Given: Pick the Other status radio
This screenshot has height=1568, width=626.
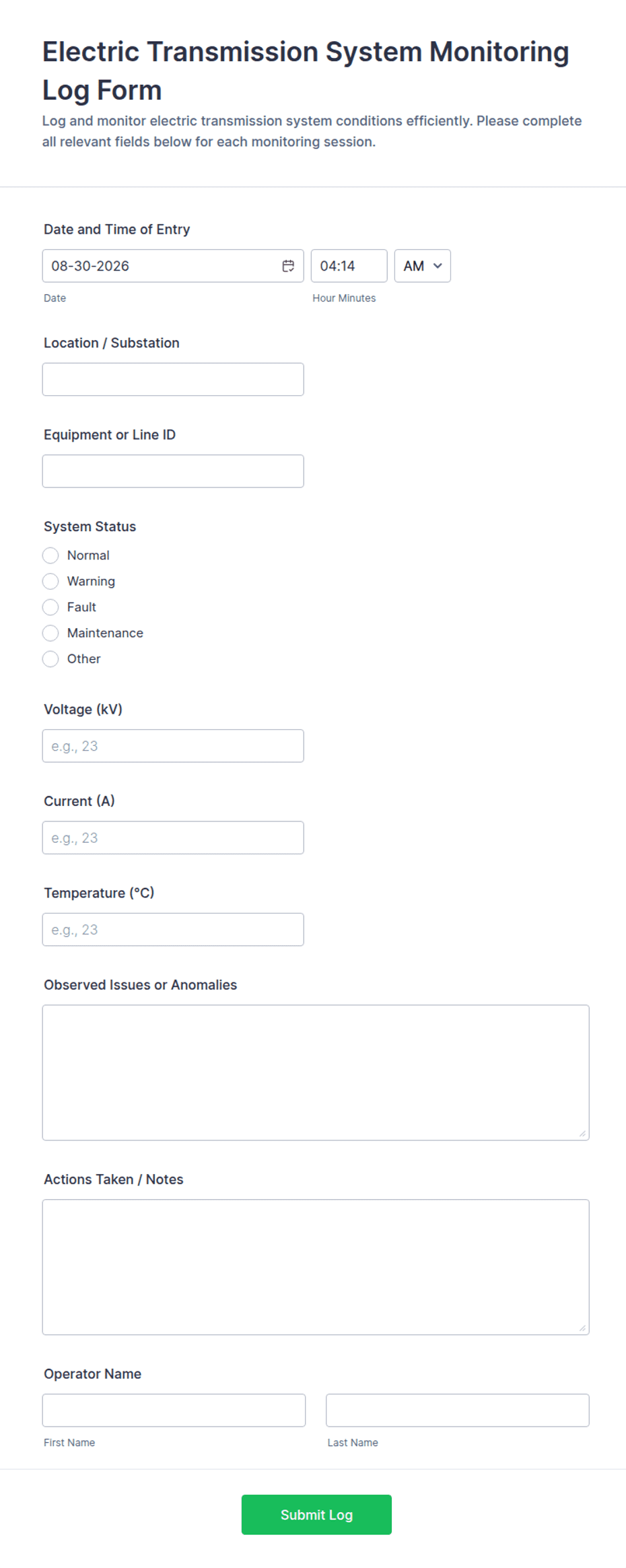Looking at the screenshot, I should coord(50,659).
